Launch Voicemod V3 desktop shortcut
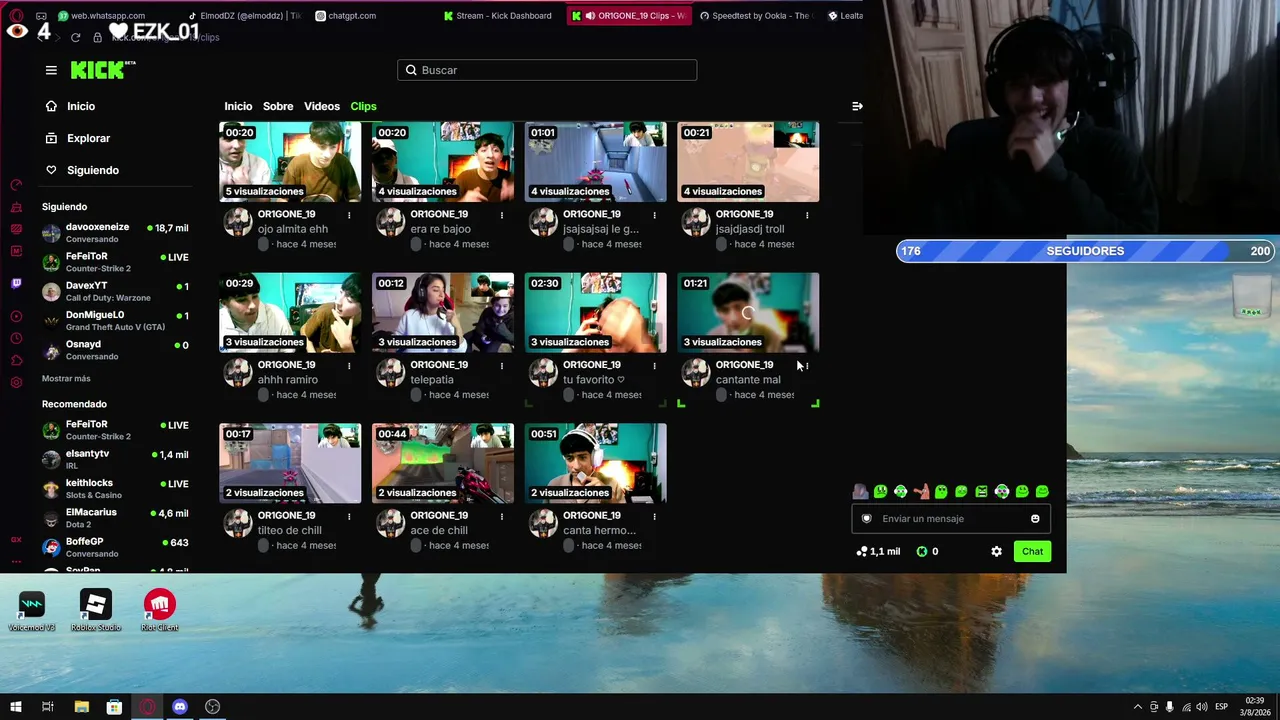The width and height of the screenshot is (1280, 720). [32, 611]
